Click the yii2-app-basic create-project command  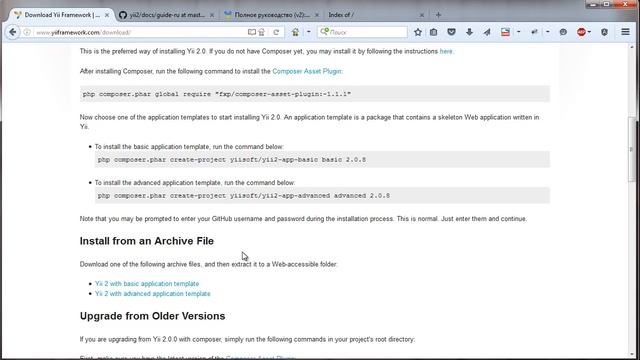coord(322,160)
